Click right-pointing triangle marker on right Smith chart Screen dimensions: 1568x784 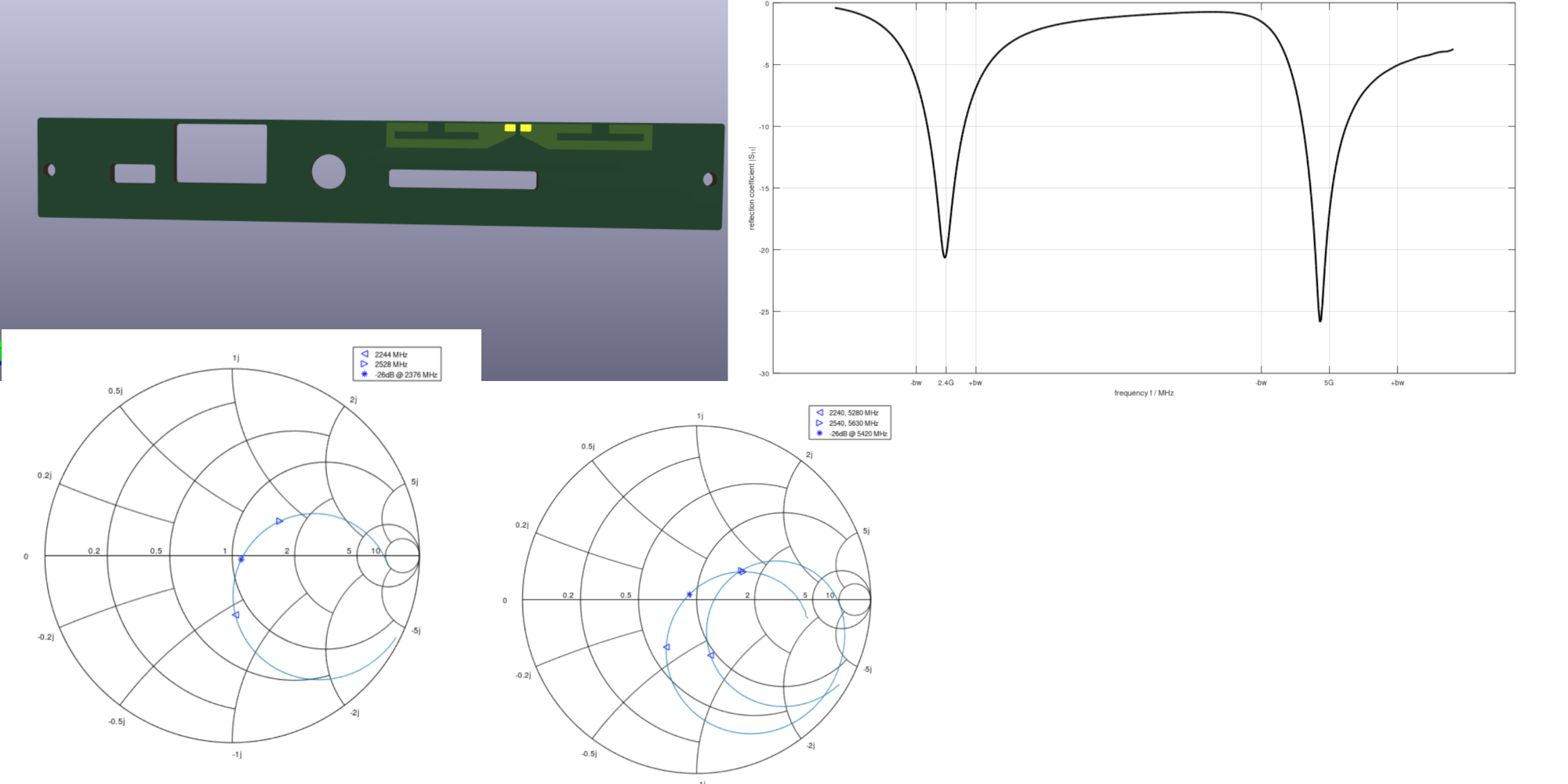click(x=742, y=572)
